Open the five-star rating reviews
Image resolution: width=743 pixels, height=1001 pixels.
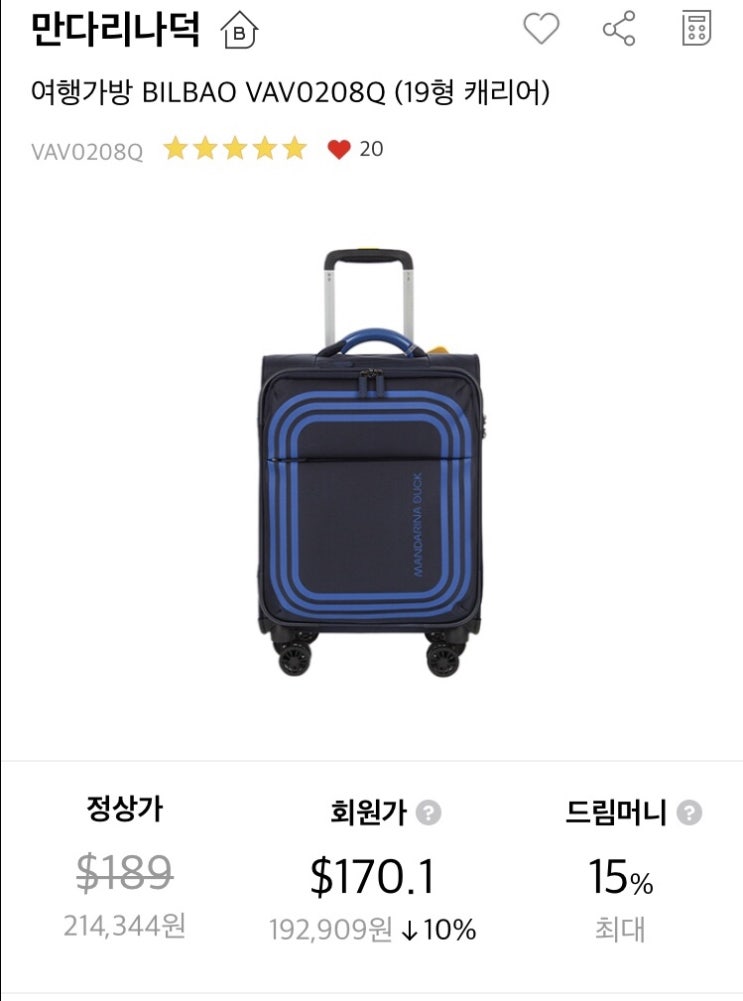click(x=235, y=149)
